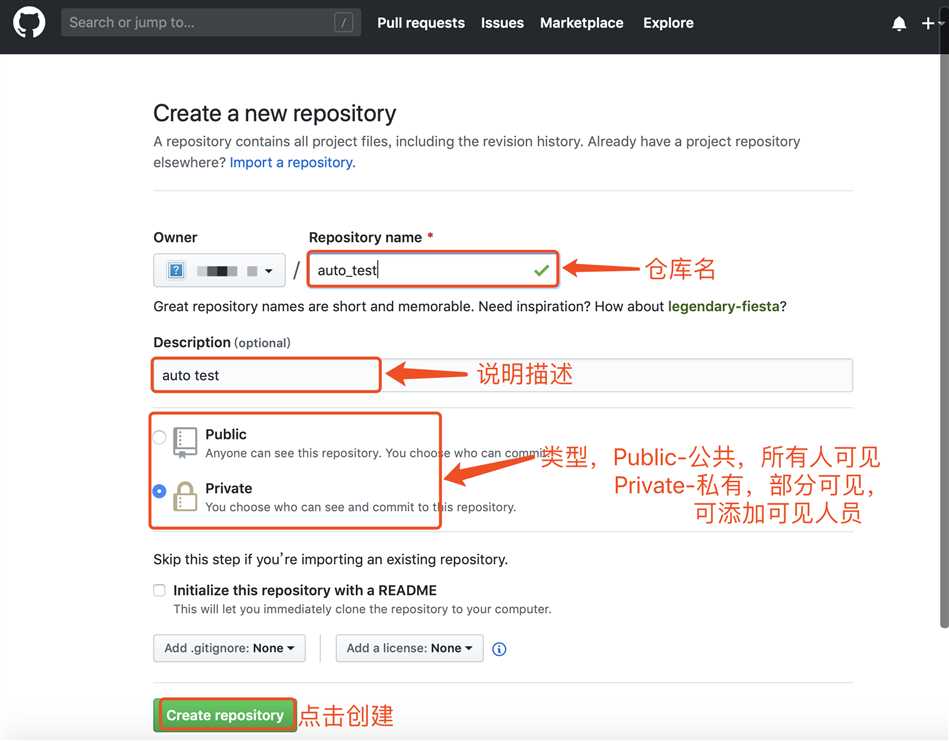The height and width of the screenshot is (741, 949).
Task: Click the license info circle icon
Action: pyautogui.click(x=499, y=649)
